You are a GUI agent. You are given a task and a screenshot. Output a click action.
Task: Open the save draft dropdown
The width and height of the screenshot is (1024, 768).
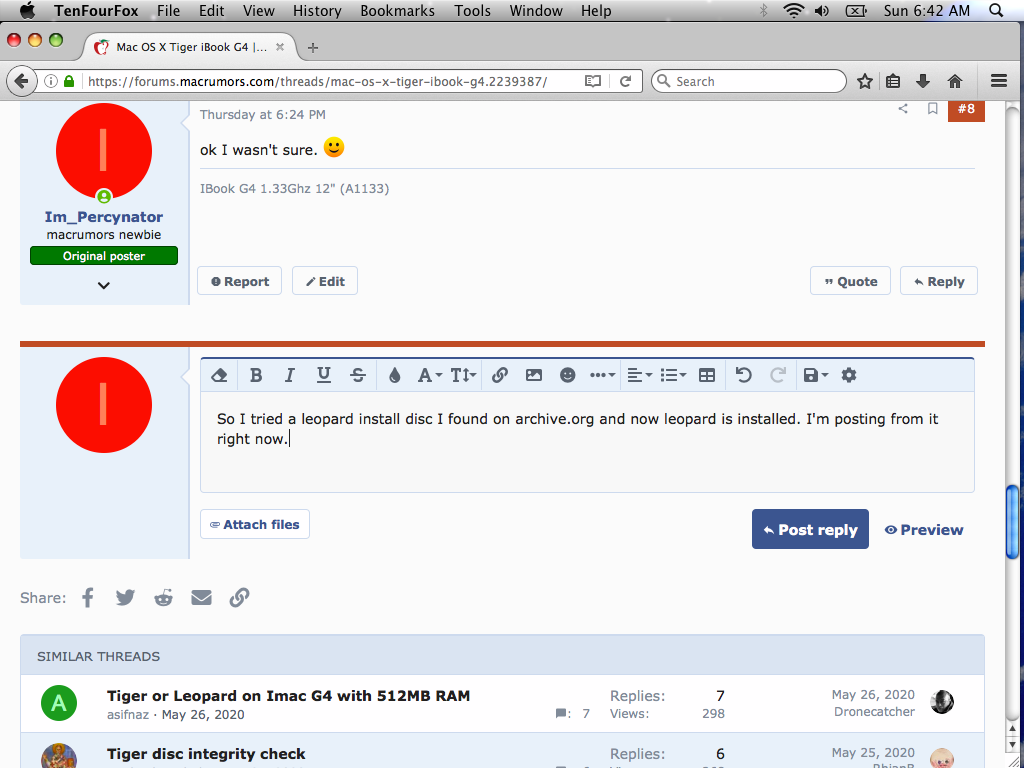click(815, 376)
